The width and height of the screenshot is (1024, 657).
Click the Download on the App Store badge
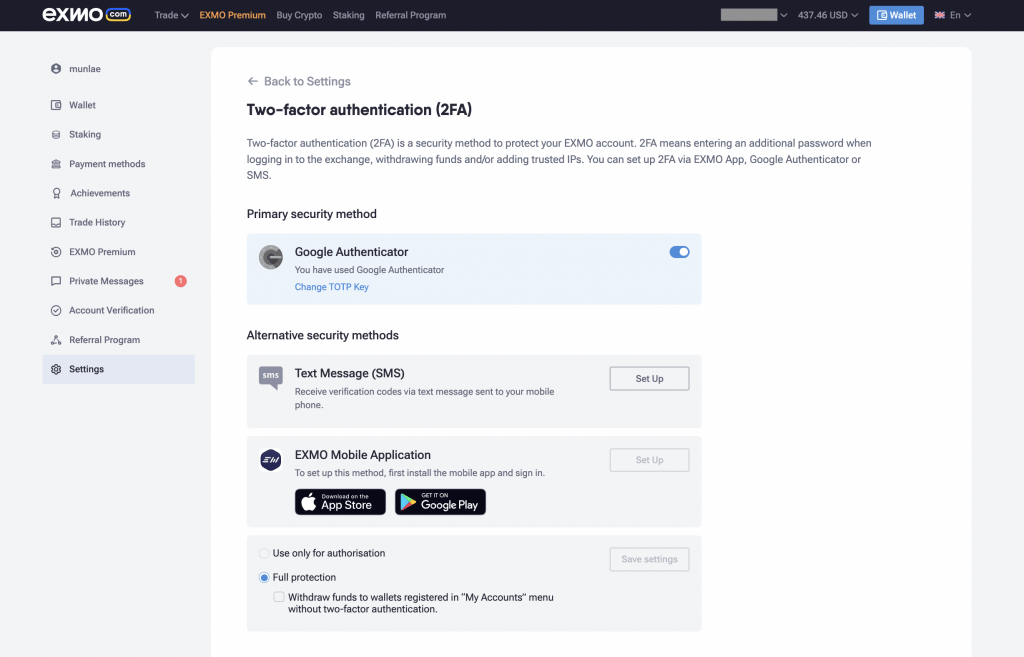pyautogui.click(x=340, y=502)
